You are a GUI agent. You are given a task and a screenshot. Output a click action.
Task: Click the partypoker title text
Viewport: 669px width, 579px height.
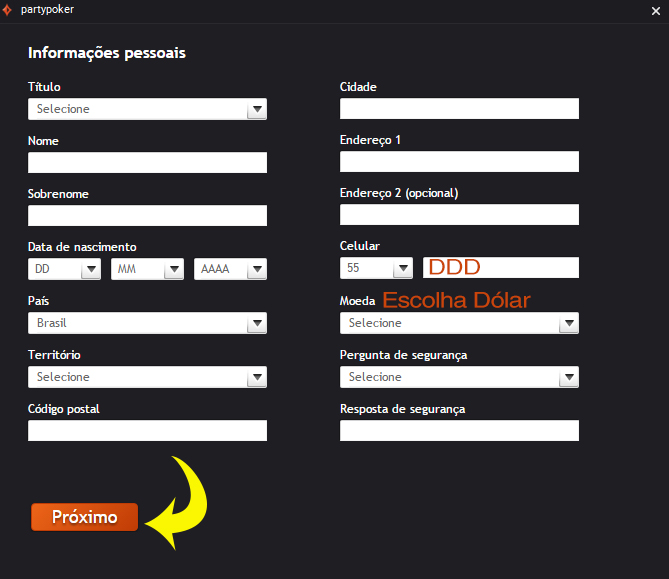coord(47,9)
